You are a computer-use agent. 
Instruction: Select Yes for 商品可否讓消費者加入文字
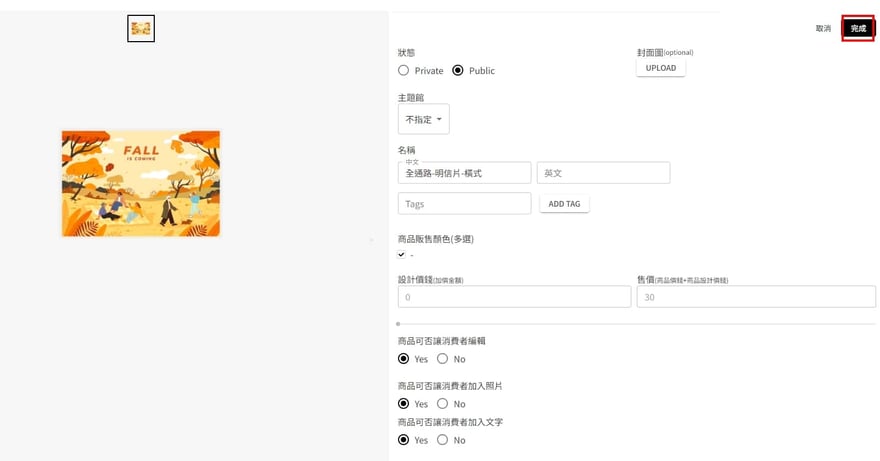point(404,440)
